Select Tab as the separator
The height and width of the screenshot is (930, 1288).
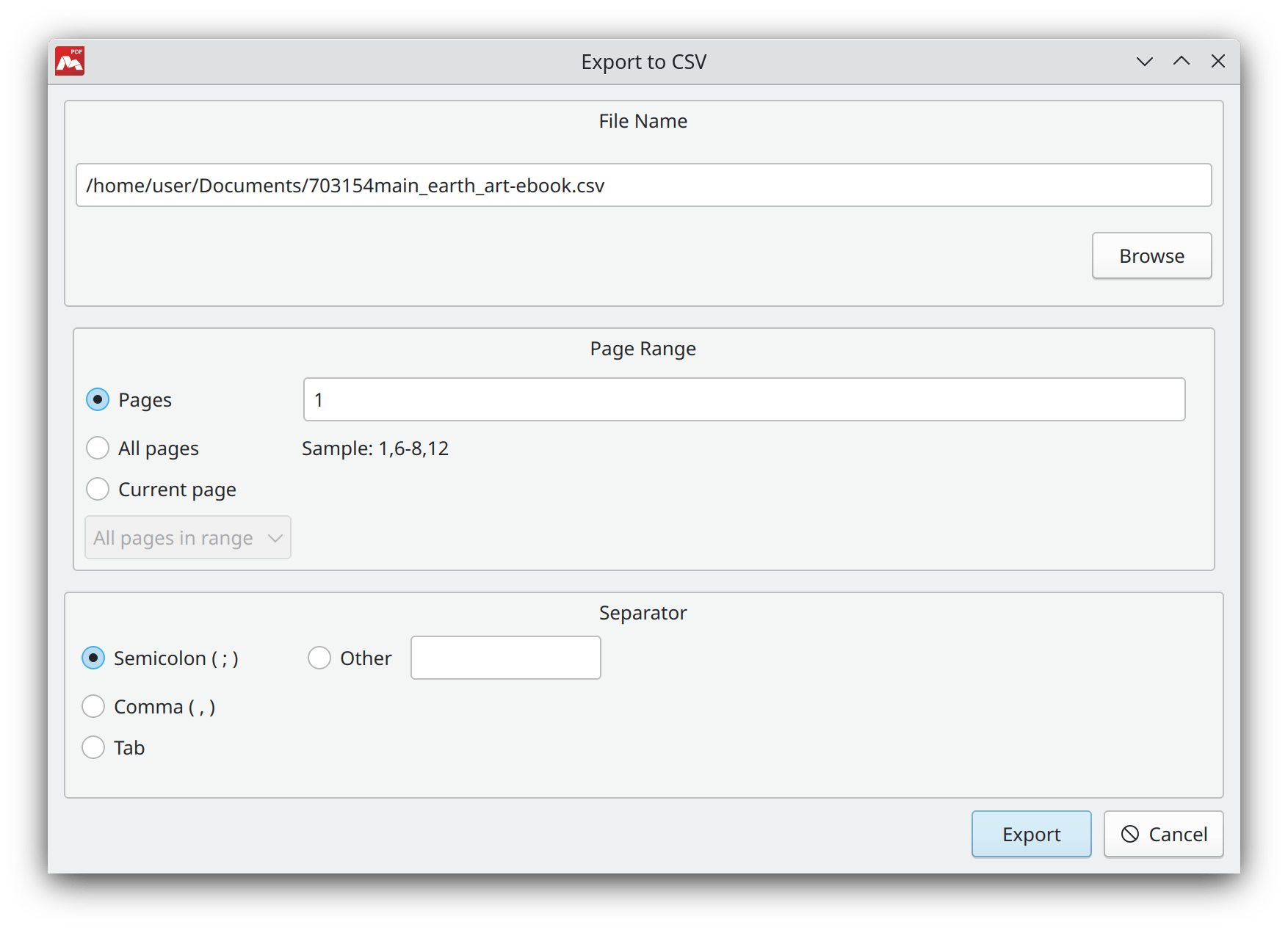pos(93,747)
